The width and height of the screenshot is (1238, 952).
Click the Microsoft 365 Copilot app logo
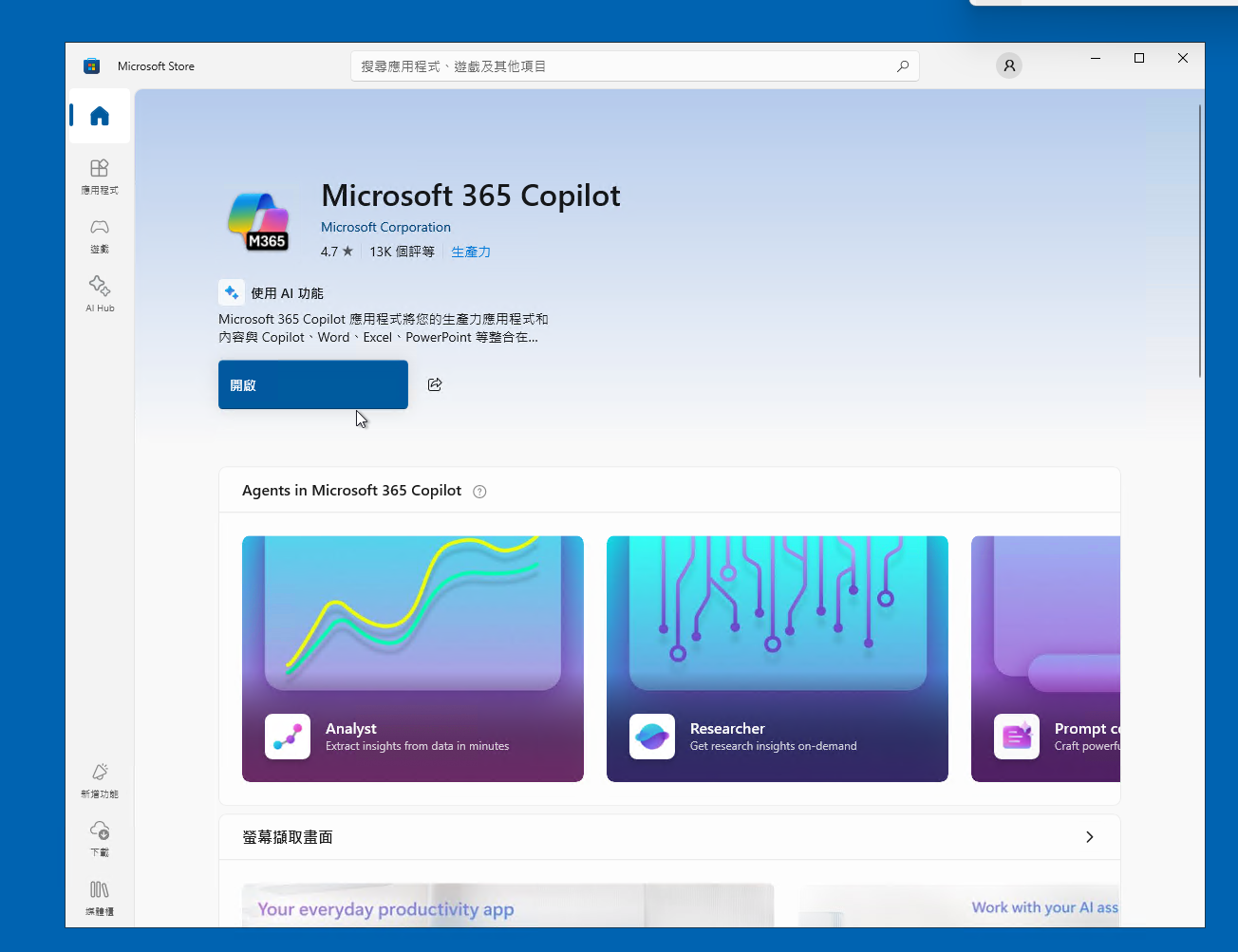click(x=258, y=222)
